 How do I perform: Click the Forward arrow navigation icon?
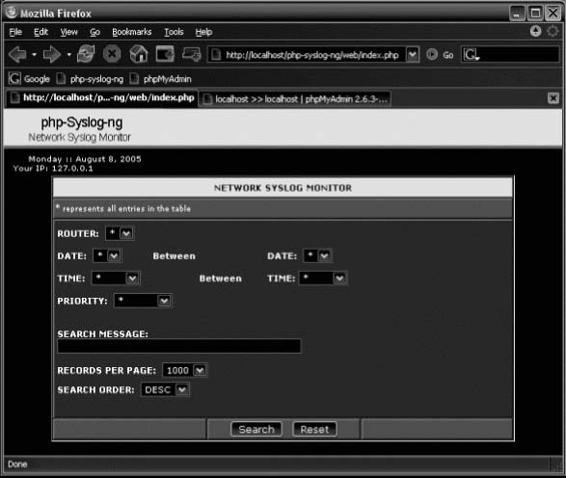pyautogui.click(x=52, y=55)
